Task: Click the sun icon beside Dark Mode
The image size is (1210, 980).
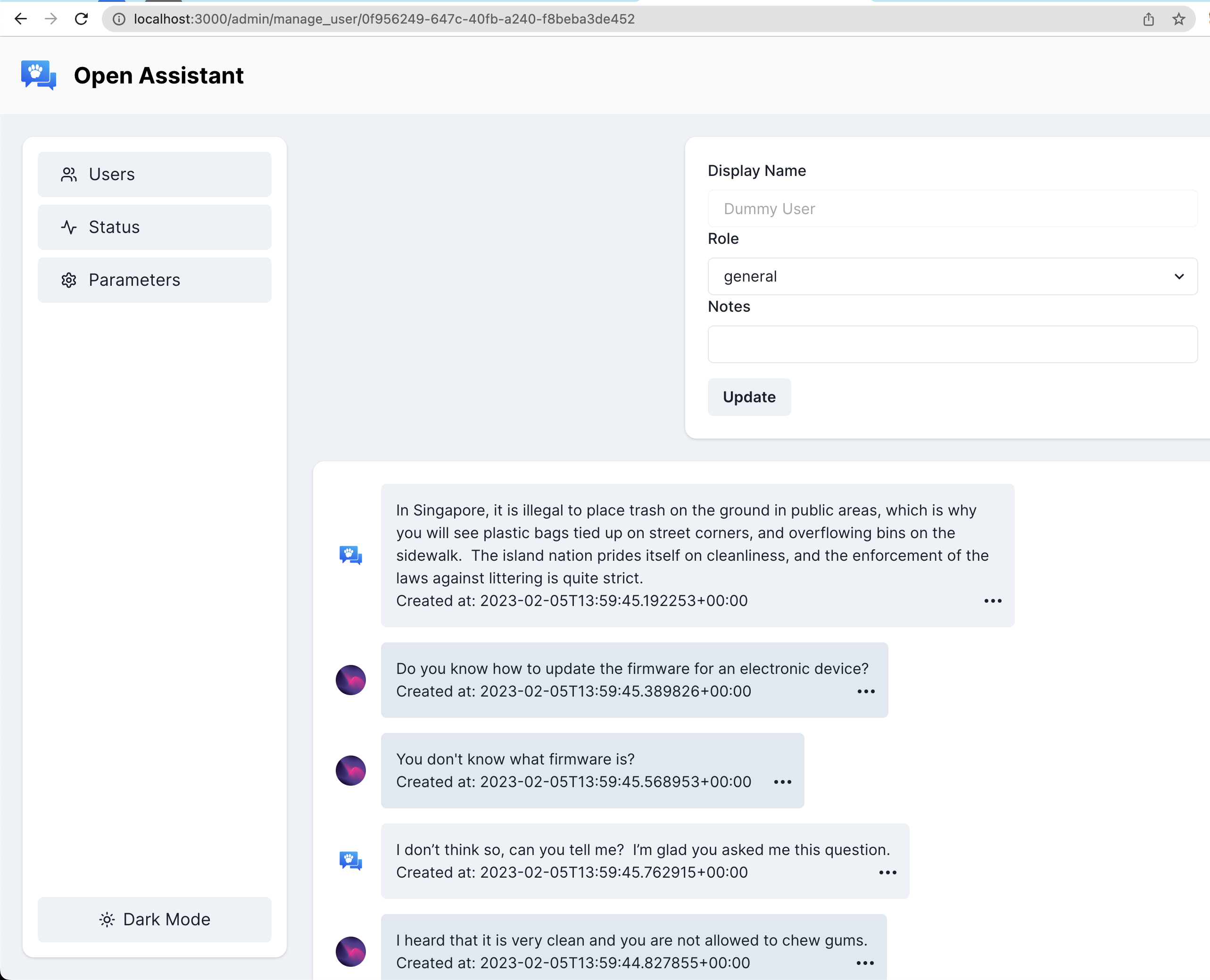Action: 107,919
